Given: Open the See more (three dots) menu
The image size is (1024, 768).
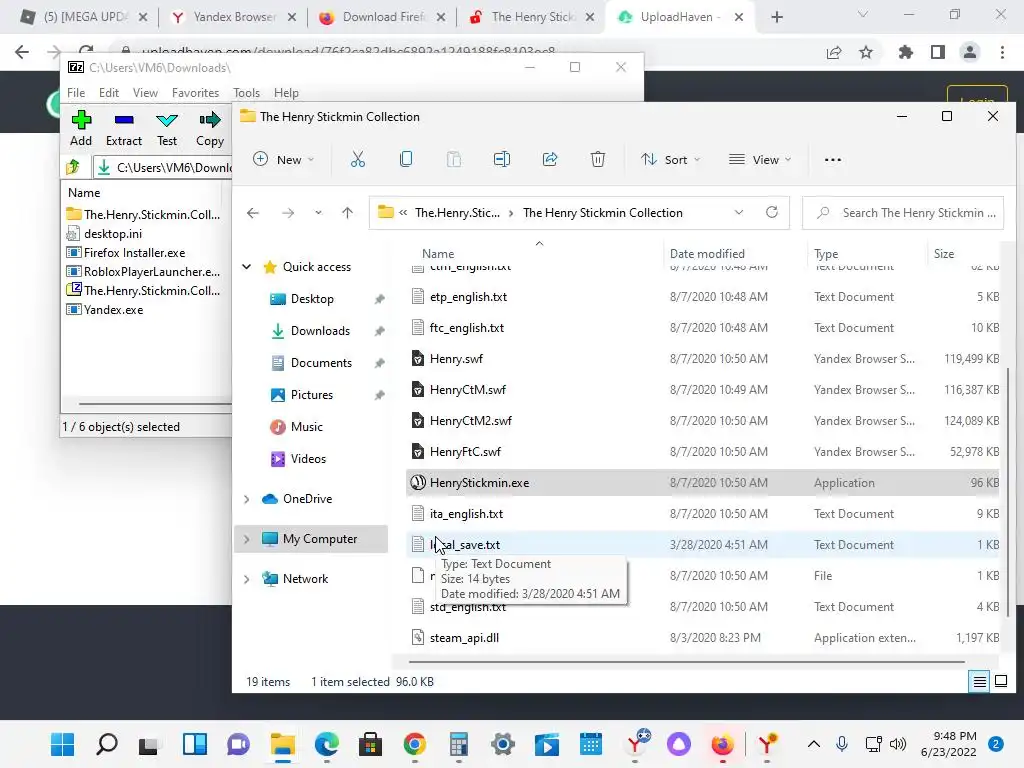Looking at the screenshot, I should tap(833, 159).
